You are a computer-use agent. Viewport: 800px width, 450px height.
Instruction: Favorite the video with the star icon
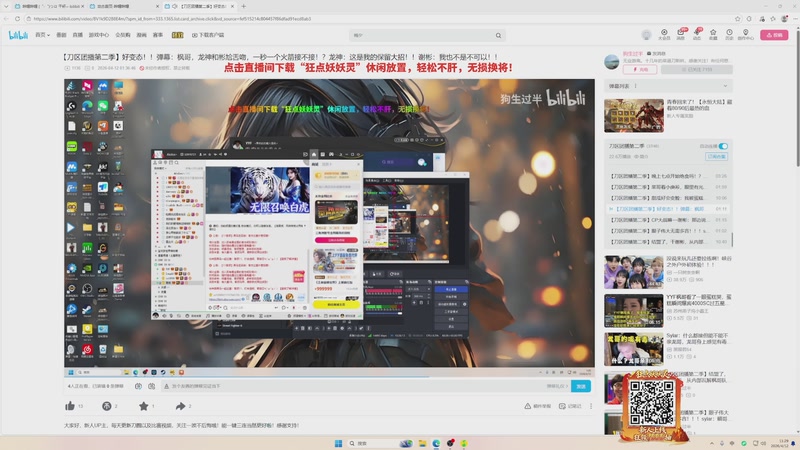[x=143, y=406]
